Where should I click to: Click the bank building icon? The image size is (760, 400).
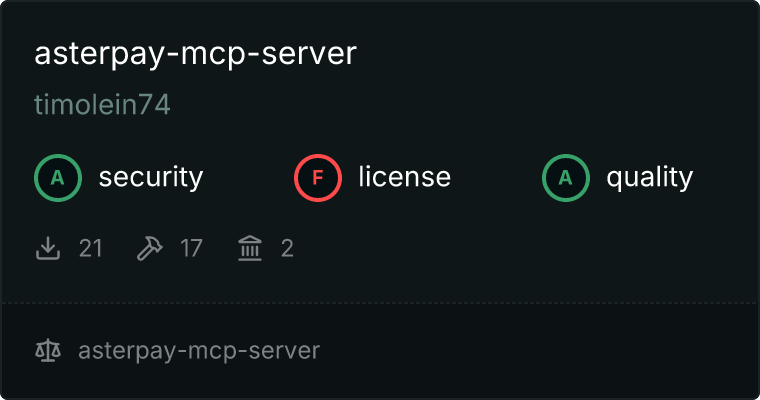[250, 248]
